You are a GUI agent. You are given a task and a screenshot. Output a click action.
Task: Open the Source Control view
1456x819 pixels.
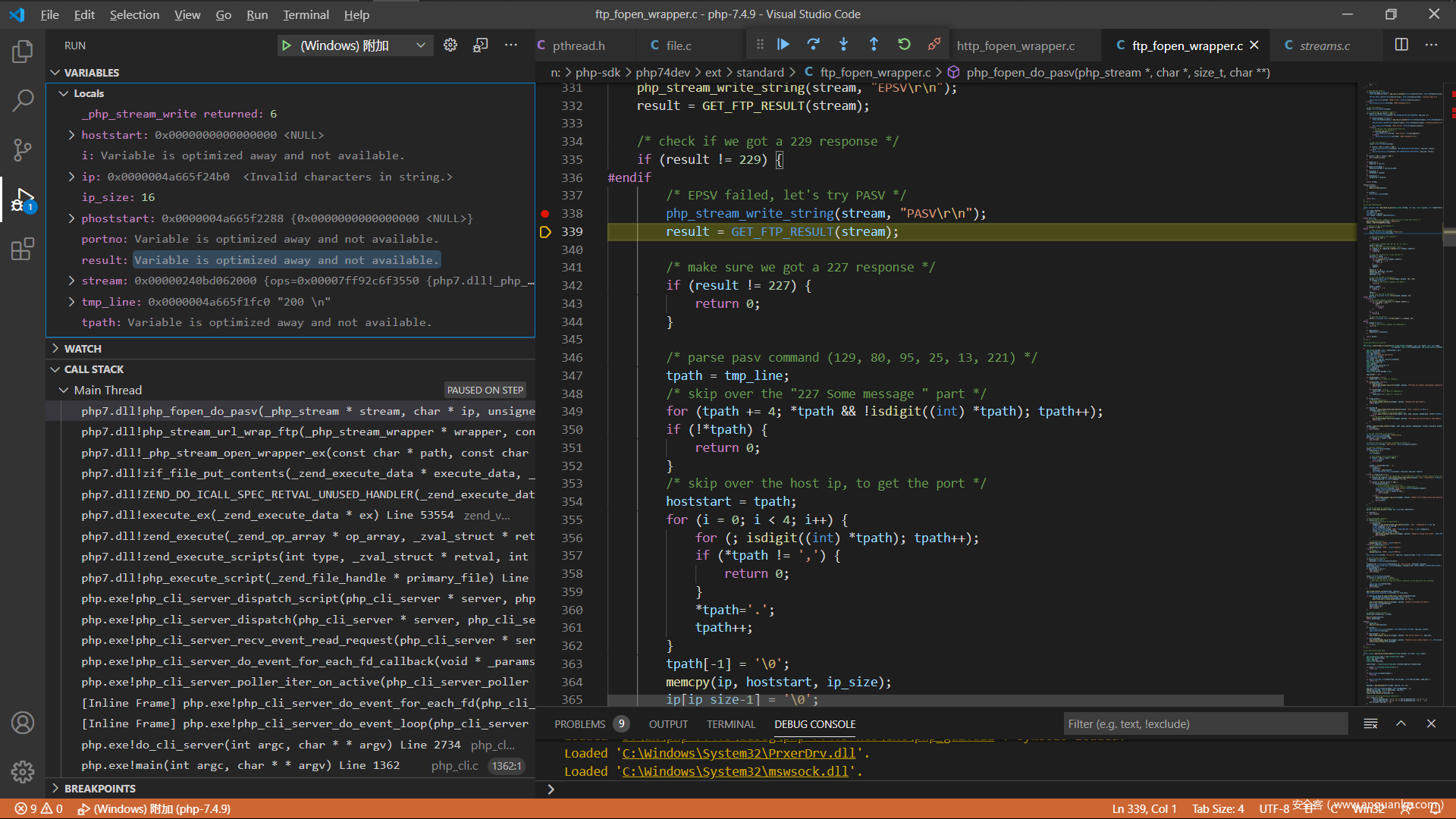coord(23,149)
